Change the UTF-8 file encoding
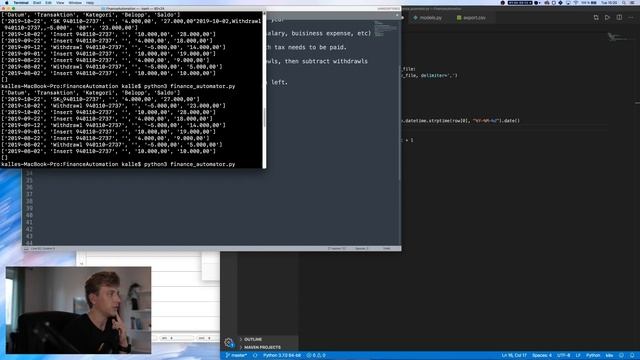Viewport: 640px width, 360px height. (x=563, y=356)
